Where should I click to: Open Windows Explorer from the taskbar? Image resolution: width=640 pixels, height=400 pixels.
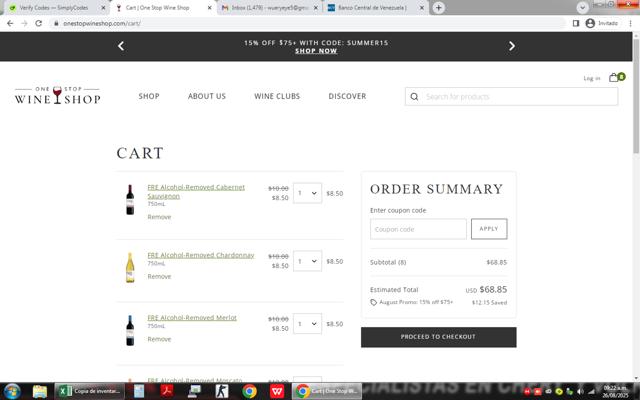coord(40,391)
